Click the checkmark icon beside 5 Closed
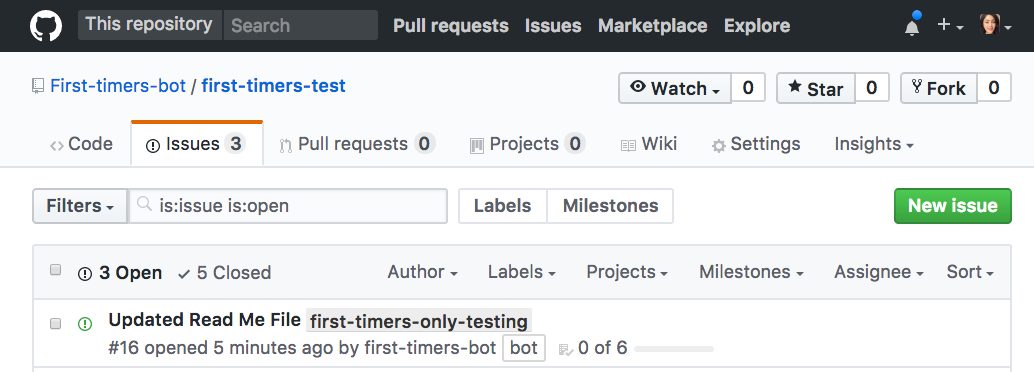 [x=185, y=273]
